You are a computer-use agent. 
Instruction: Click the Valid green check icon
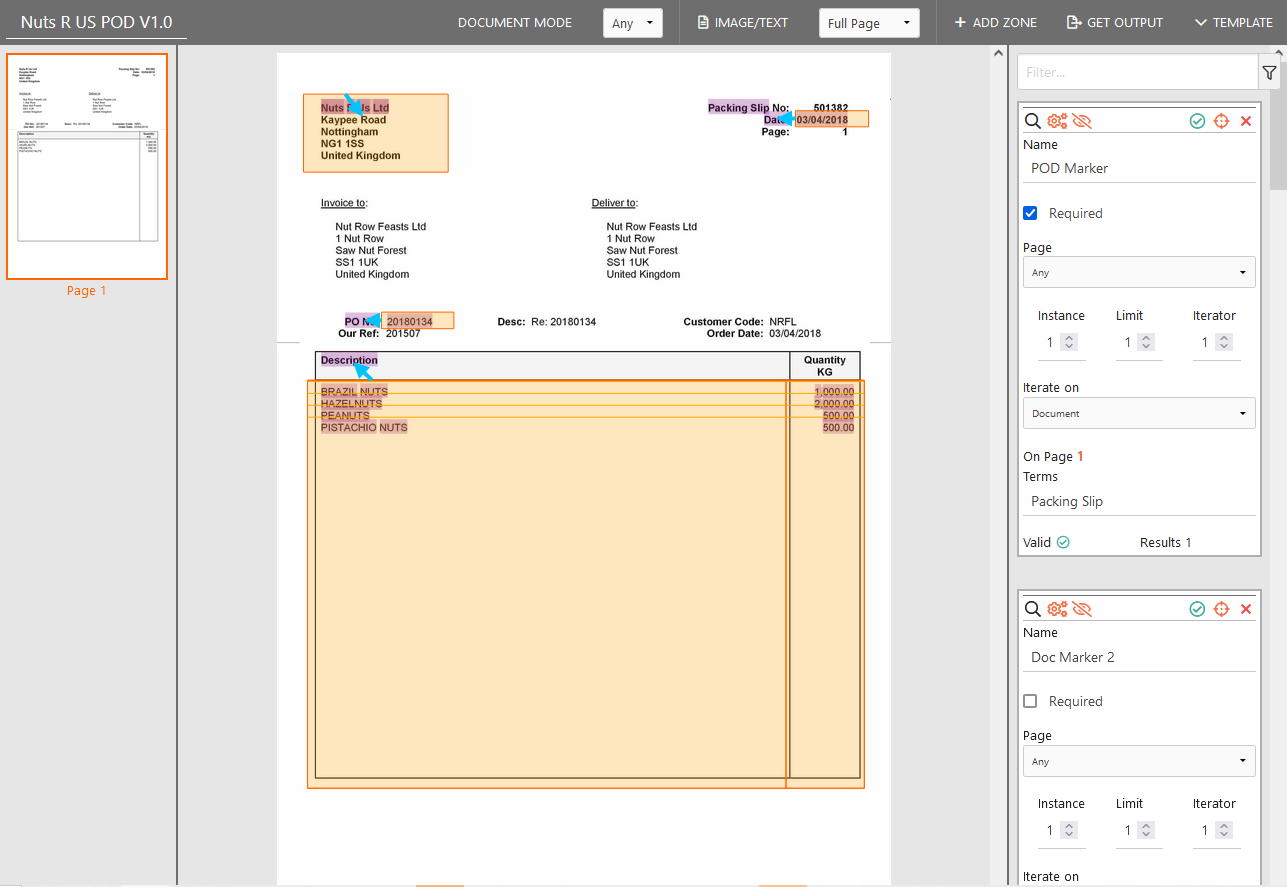[x=1063, y=542]
